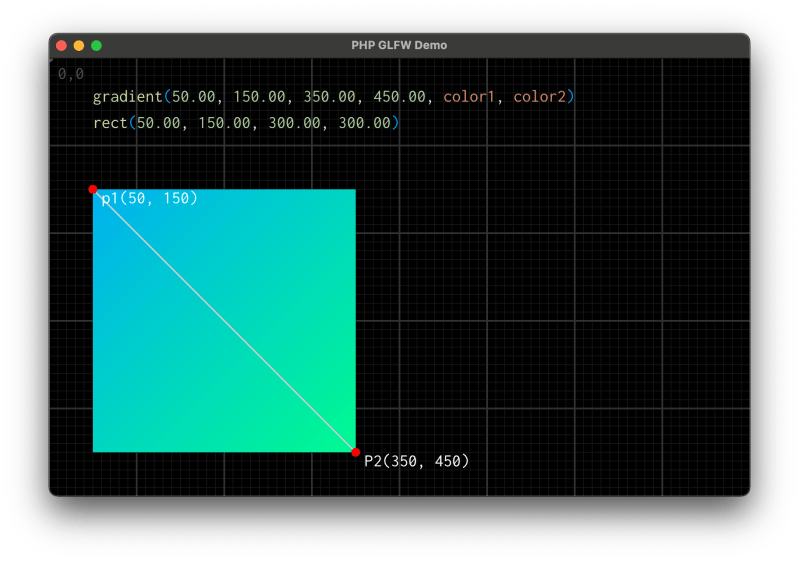
Task: Click the 'color1' argument text
Action: pos(469,97)
